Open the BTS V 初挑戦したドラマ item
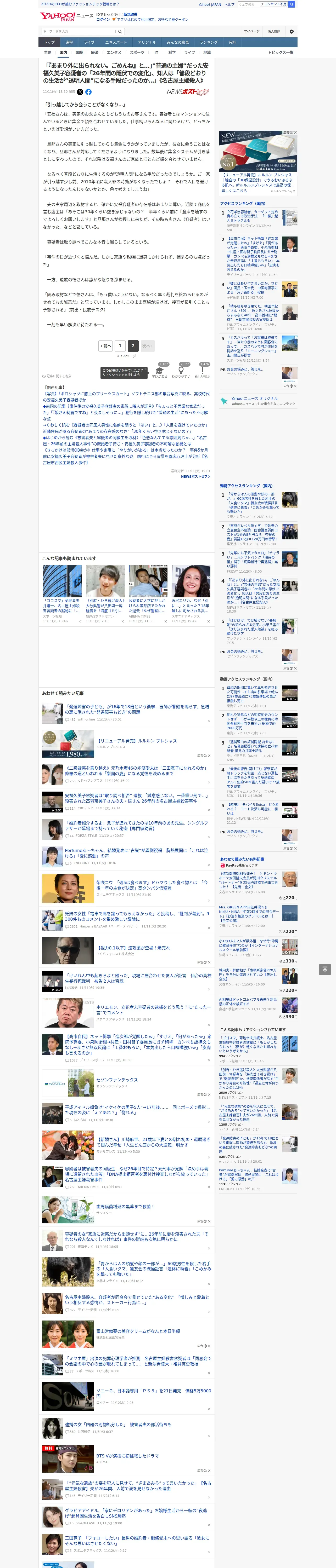 (x=127, y=1456)
